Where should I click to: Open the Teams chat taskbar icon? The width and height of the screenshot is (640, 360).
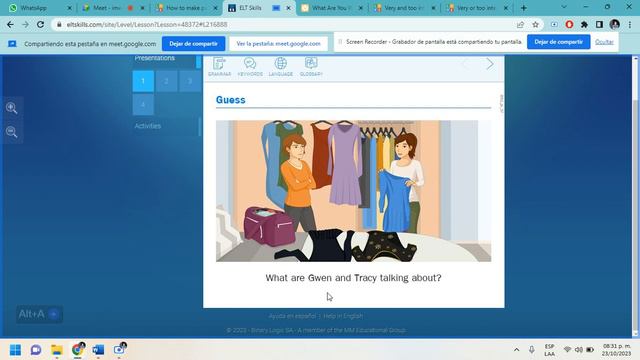36,350
